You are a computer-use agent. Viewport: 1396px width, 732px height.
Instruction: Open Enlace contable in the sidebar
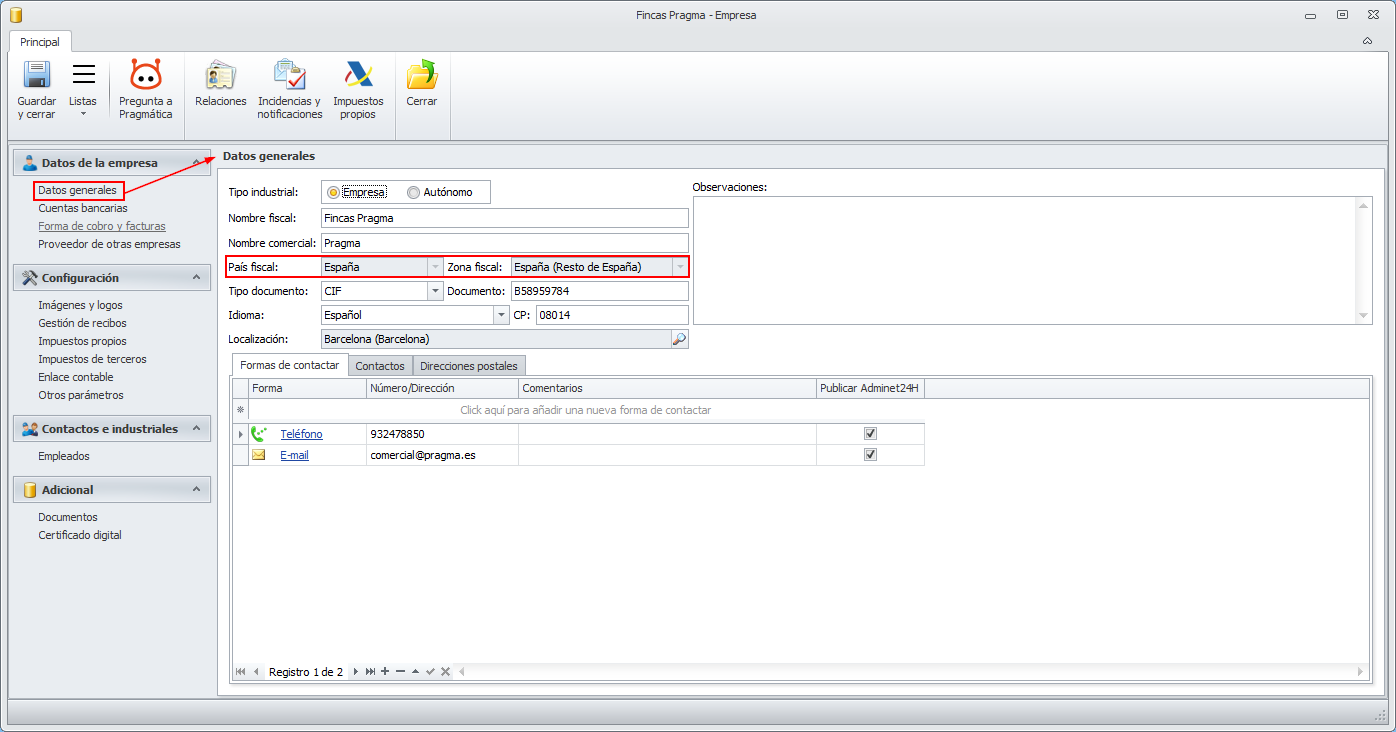tap(76, 377)
